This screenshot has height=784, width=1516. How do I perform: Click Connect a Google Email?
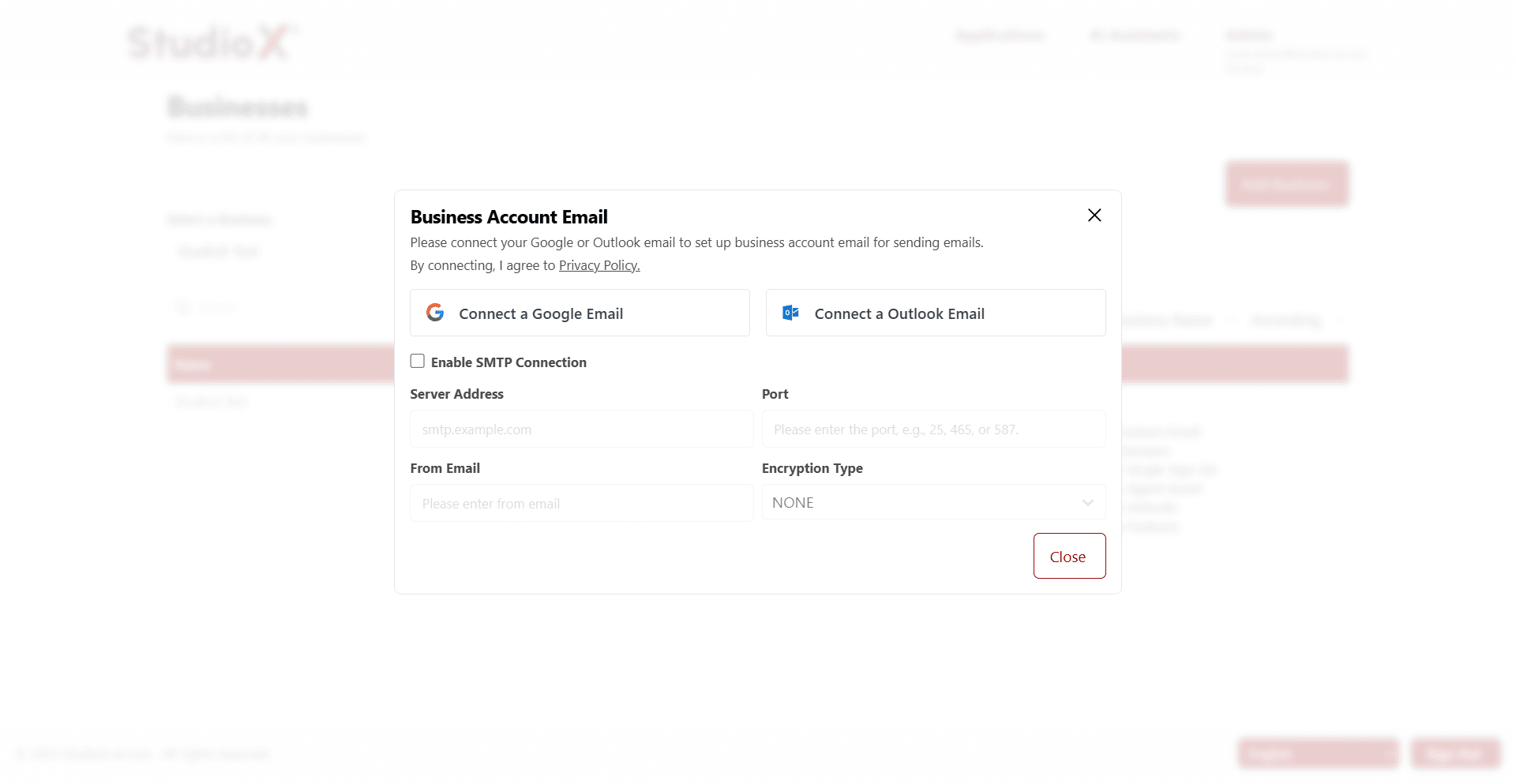tap(579, 313)
